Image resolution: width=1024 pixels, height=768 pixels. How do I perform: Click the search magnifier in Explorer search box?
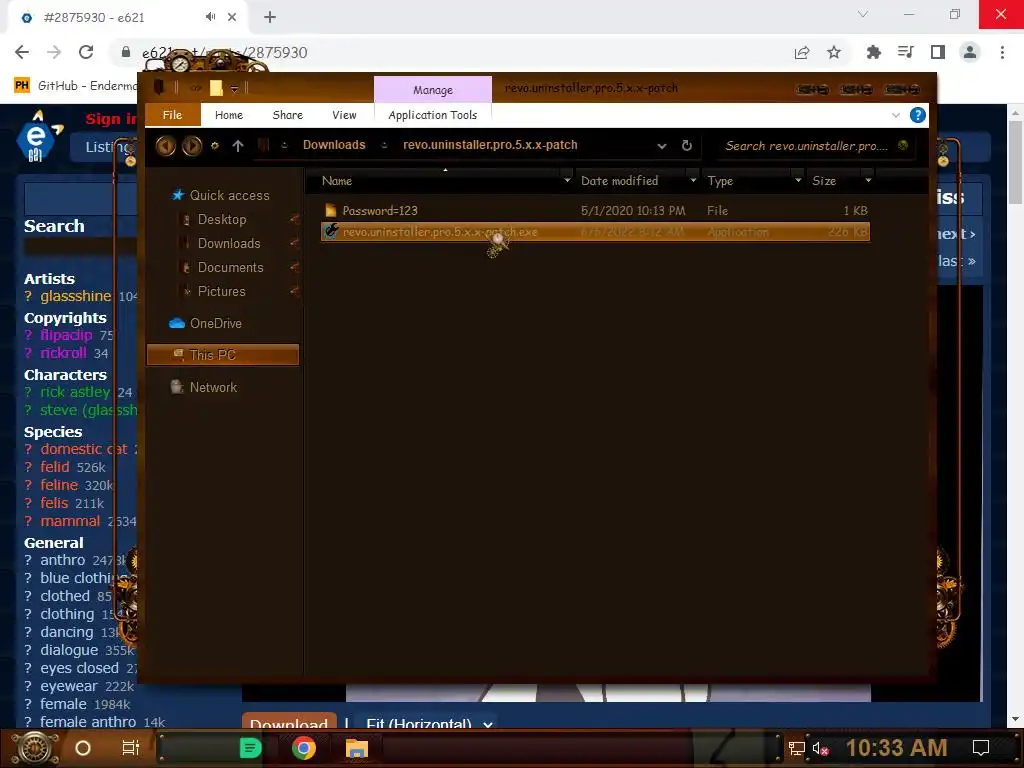click(903, 146)
